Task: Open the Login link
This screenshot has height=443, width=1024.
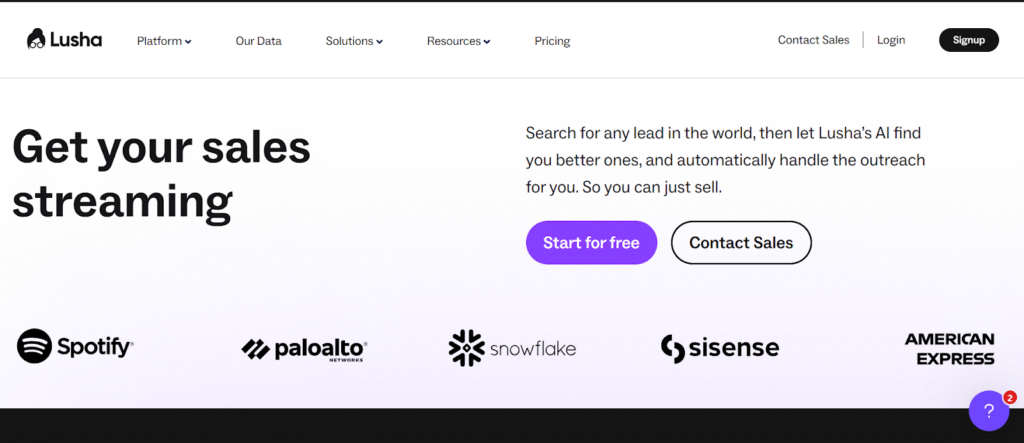Action: coord(891,40)
